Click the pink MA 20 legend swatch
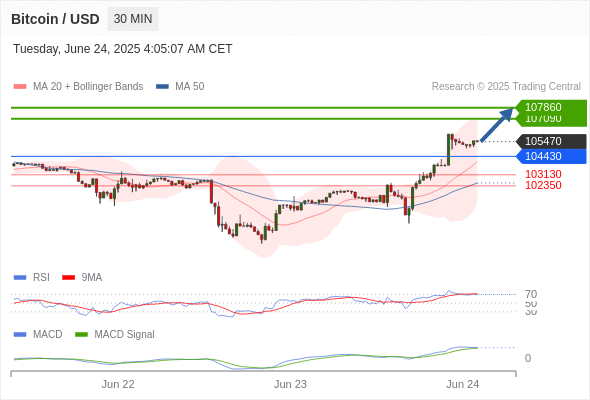 [20, 87]
